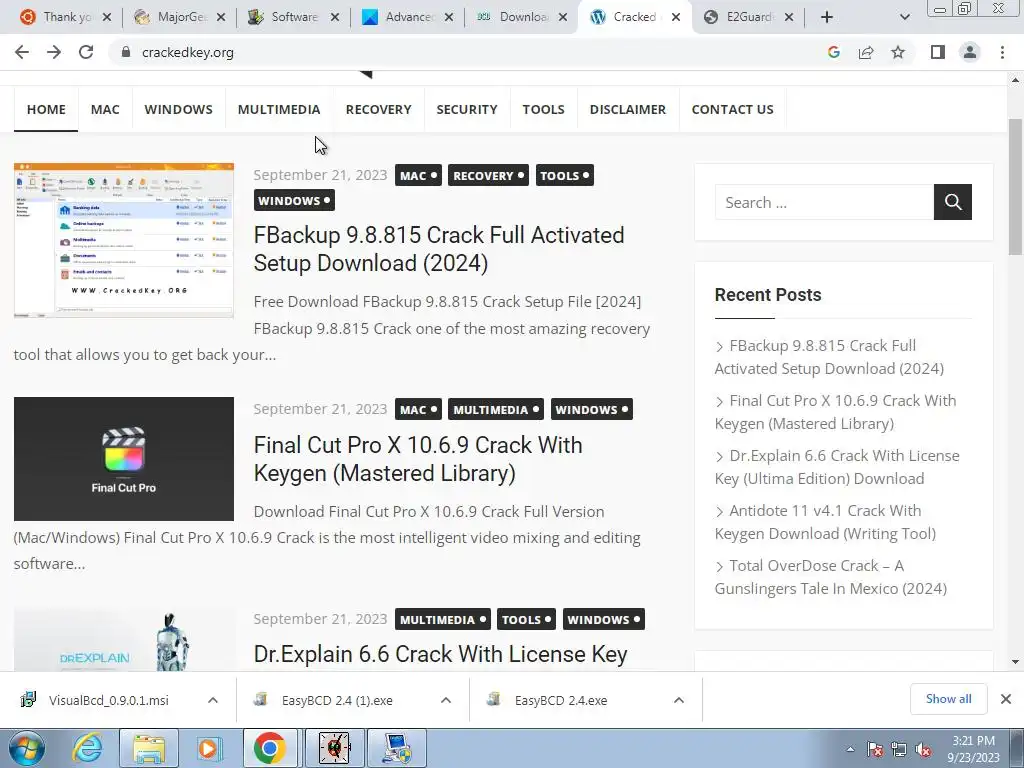
Task: Open Dr.Explain 6.6 Crack post title
Action: tap(440, 654)
